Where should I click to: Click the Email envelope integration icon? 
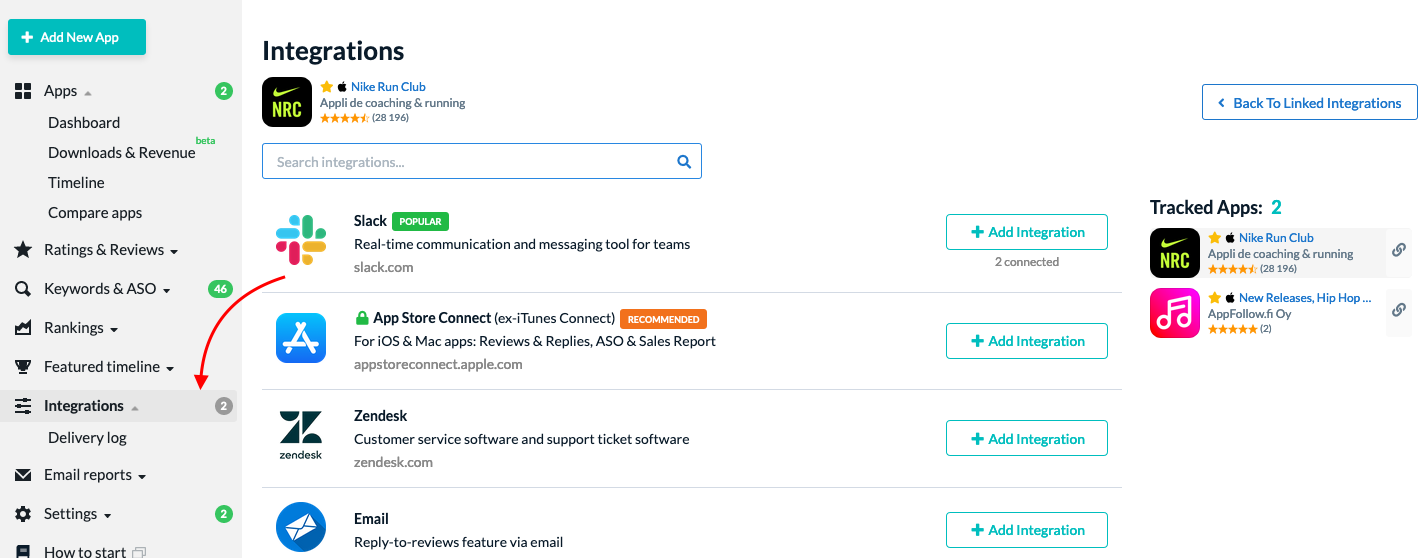(301, 527)
